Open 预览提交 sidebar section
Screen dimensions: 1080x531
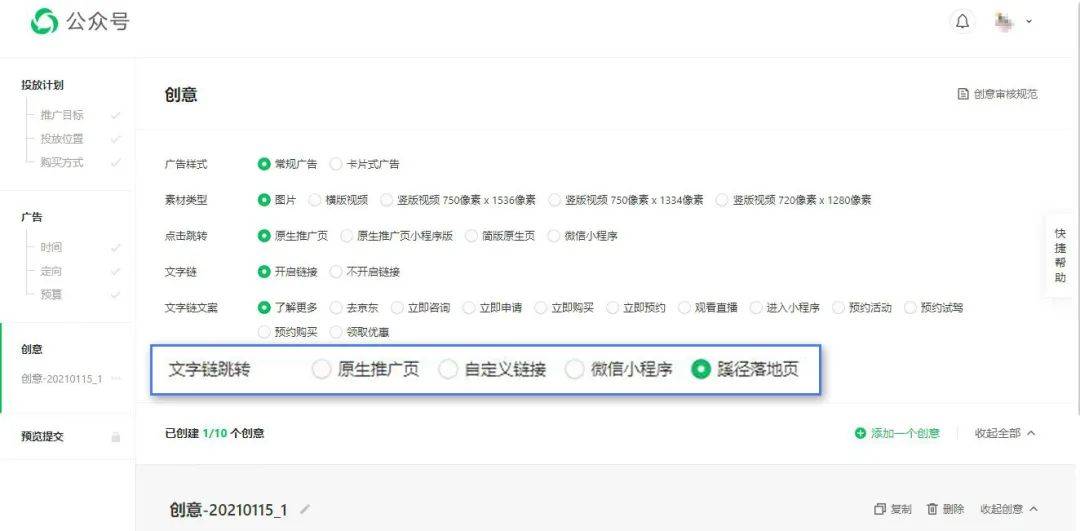43,437
